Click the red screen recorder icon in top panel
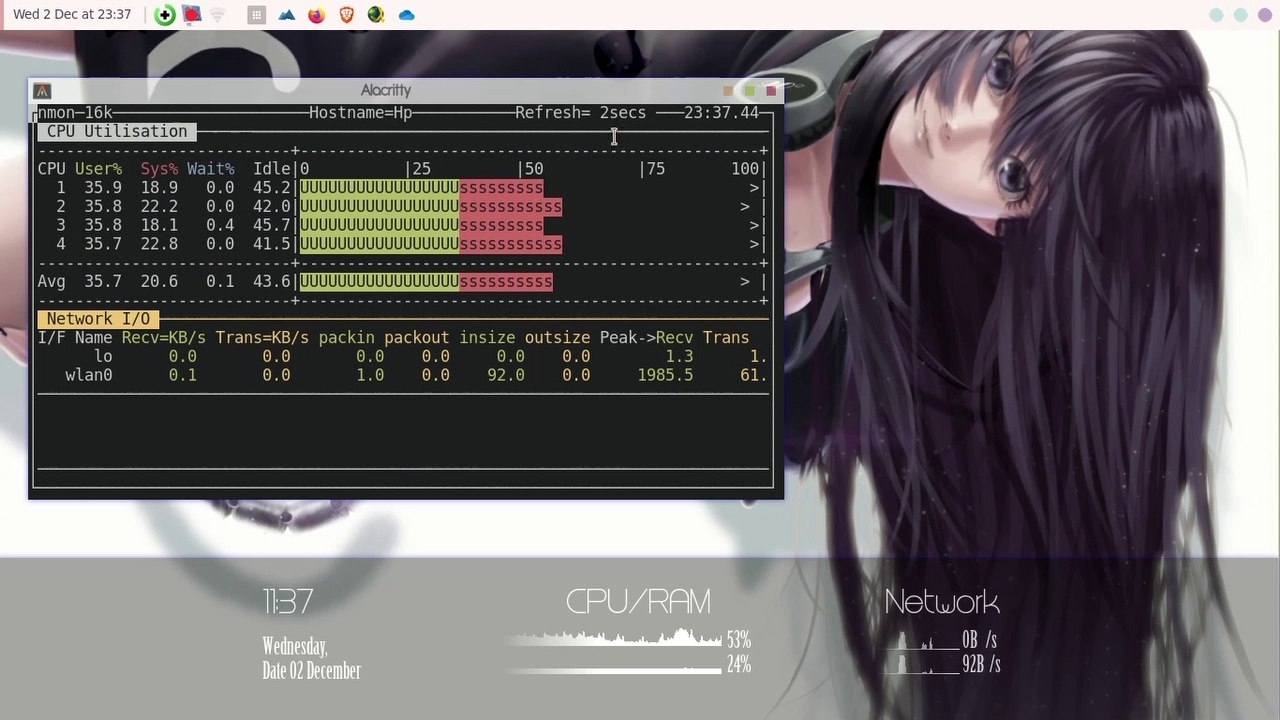 pyautogui.click(x=191, y=15)
